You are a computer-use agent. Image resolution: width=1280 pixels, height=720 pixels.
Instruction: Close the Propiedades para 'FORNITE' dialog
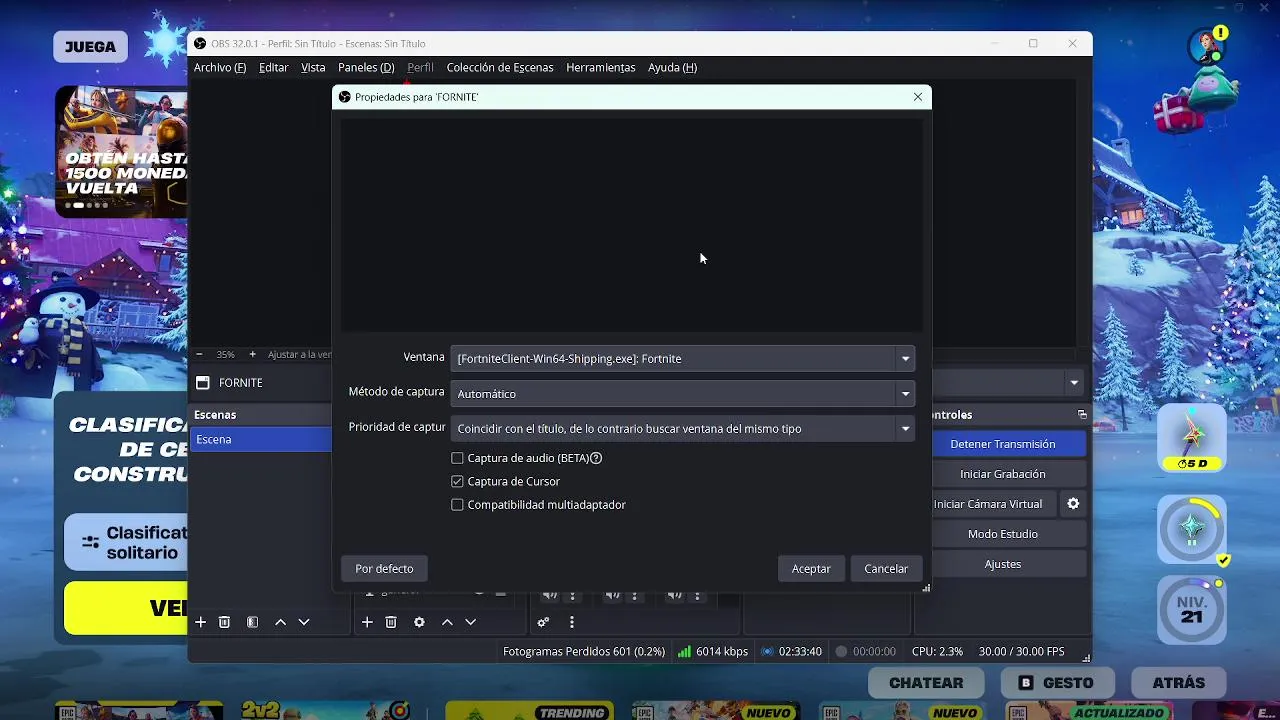pyautogui.click(x=918, y=97)
